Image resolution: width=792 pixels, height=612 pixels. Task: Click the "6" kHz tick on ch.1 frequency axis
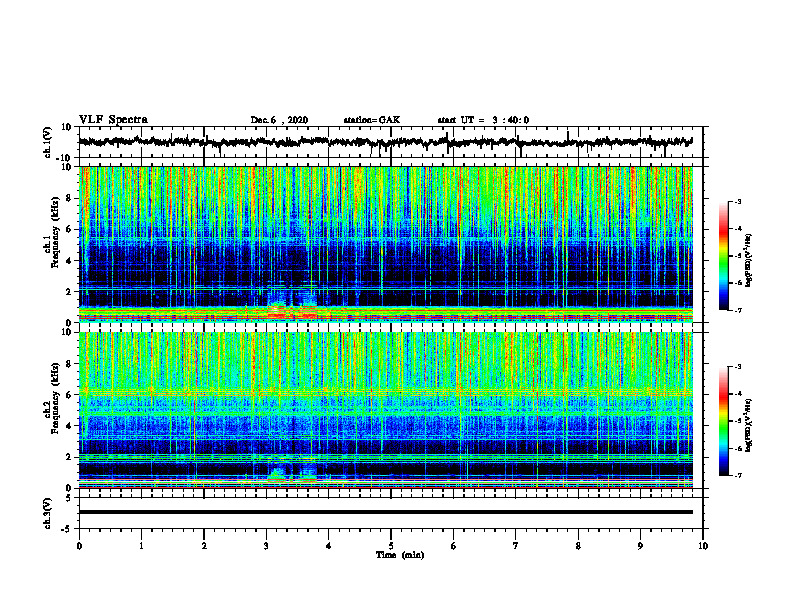69,229
